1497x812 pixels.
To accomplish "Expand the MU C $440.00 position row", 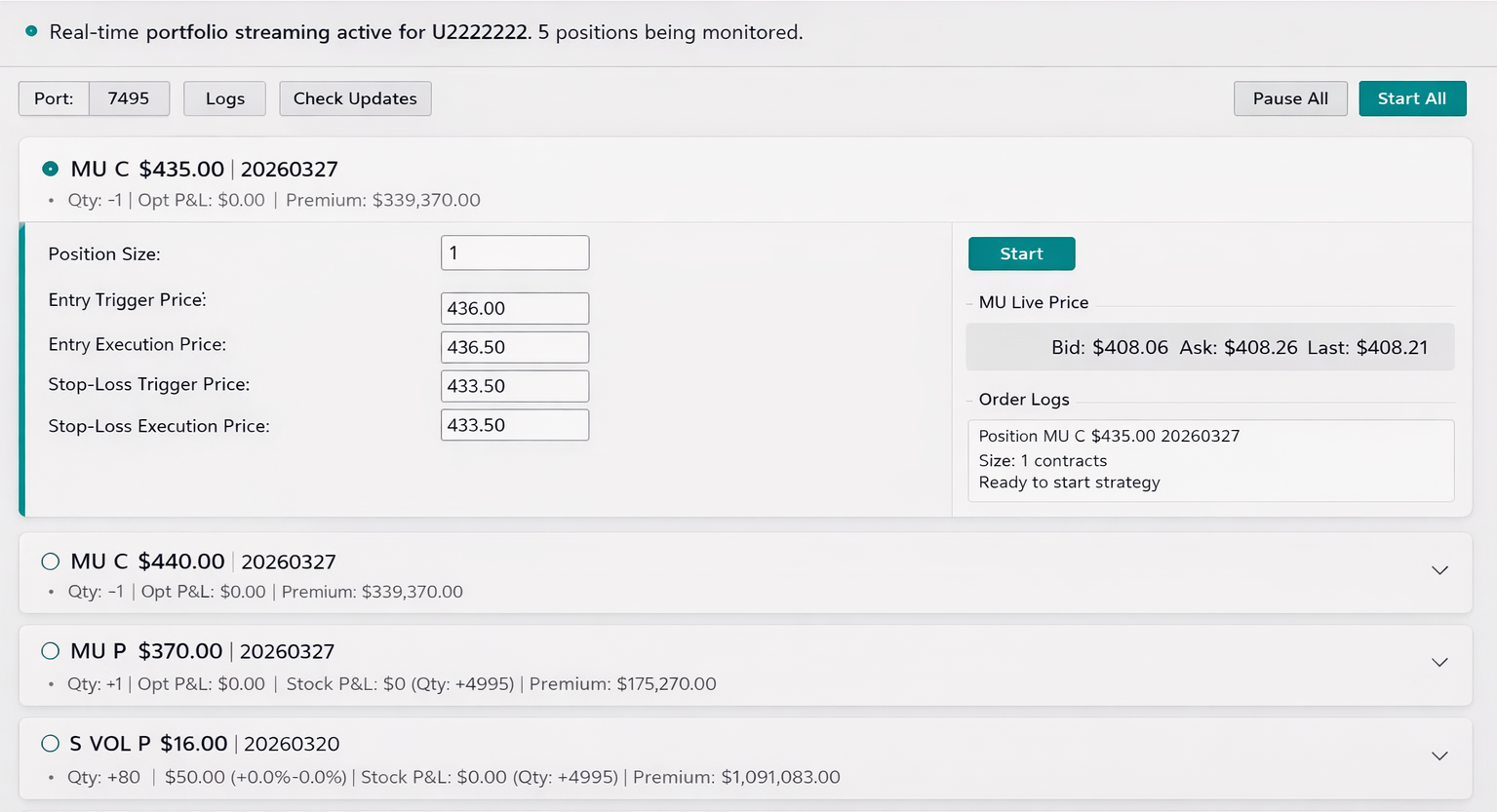I will click(1439, 570).
